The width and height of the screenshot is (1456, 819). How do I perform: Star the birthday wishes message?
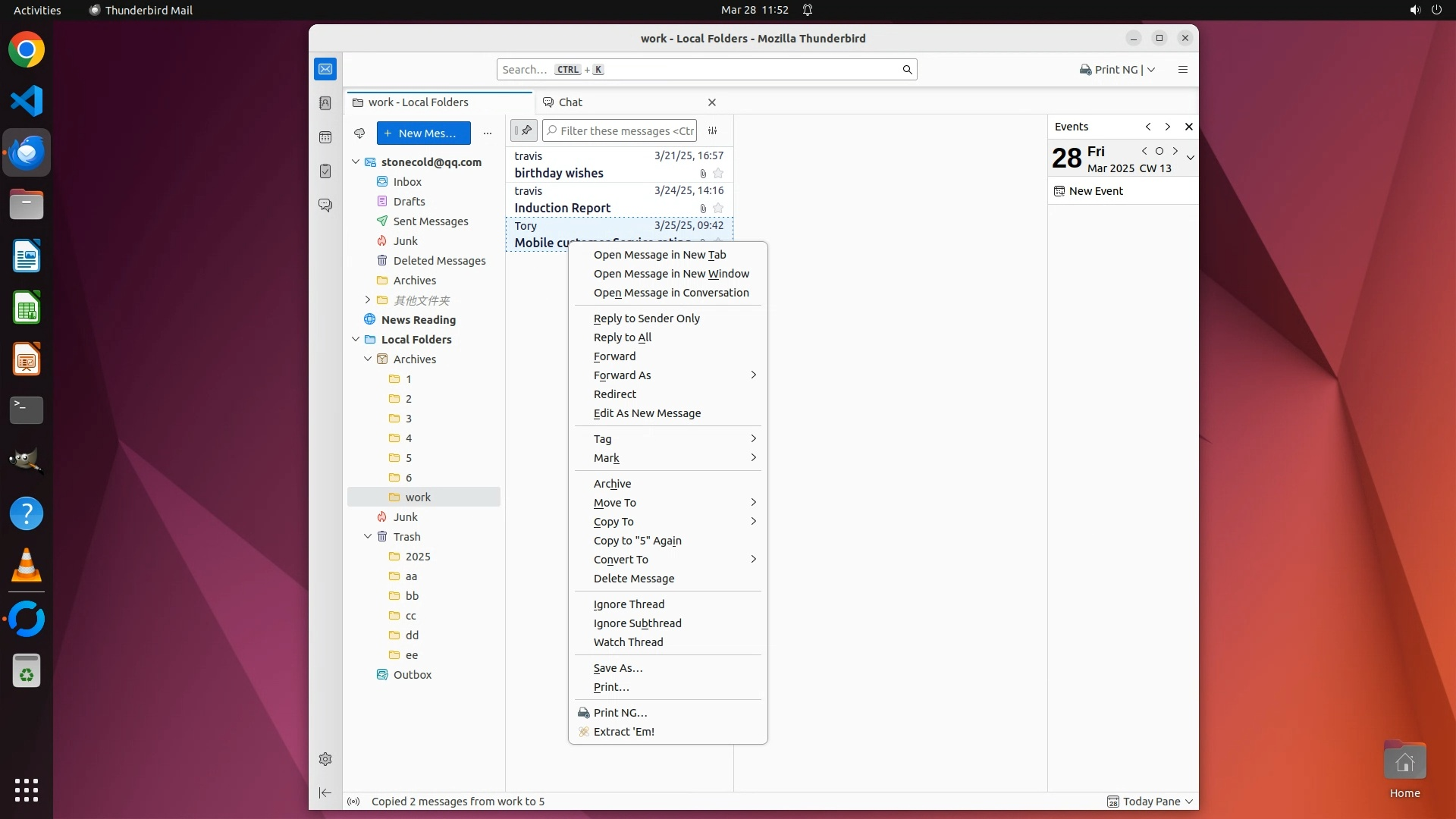coord(718,174)
